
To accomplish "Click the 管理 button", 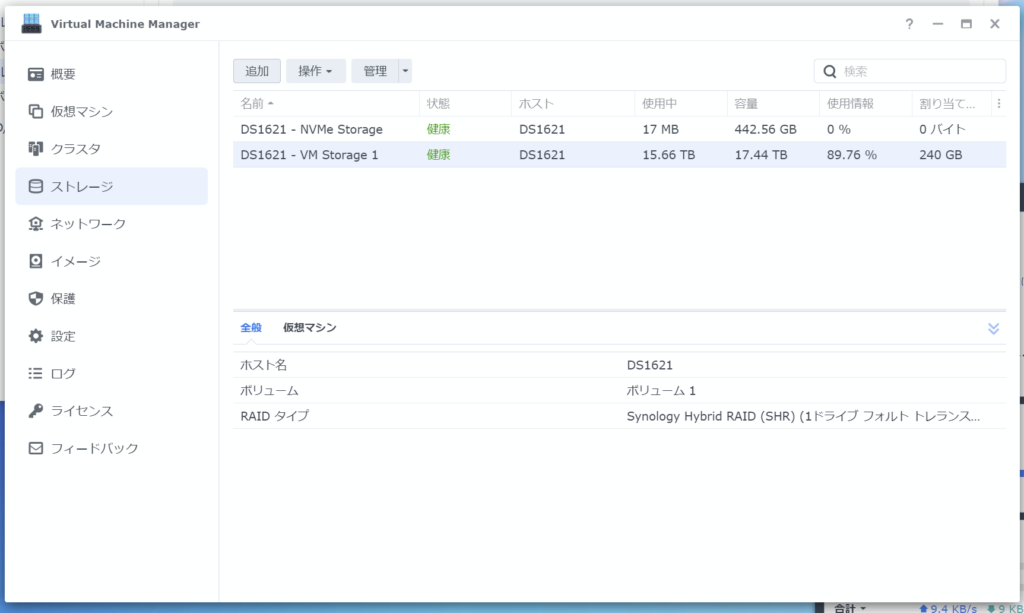I will coord(375,71).
